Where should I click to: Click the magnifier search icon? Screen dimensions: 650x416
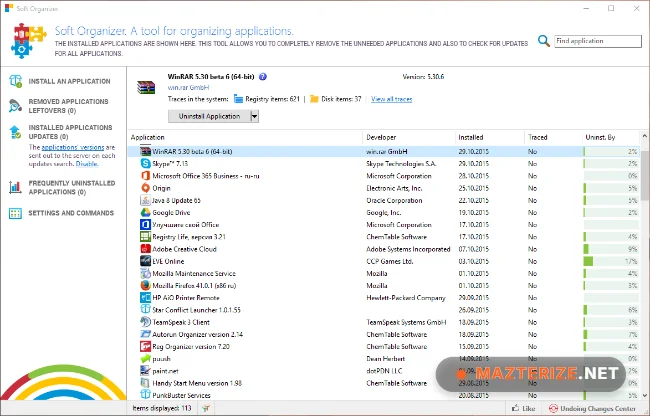point(543,41)
